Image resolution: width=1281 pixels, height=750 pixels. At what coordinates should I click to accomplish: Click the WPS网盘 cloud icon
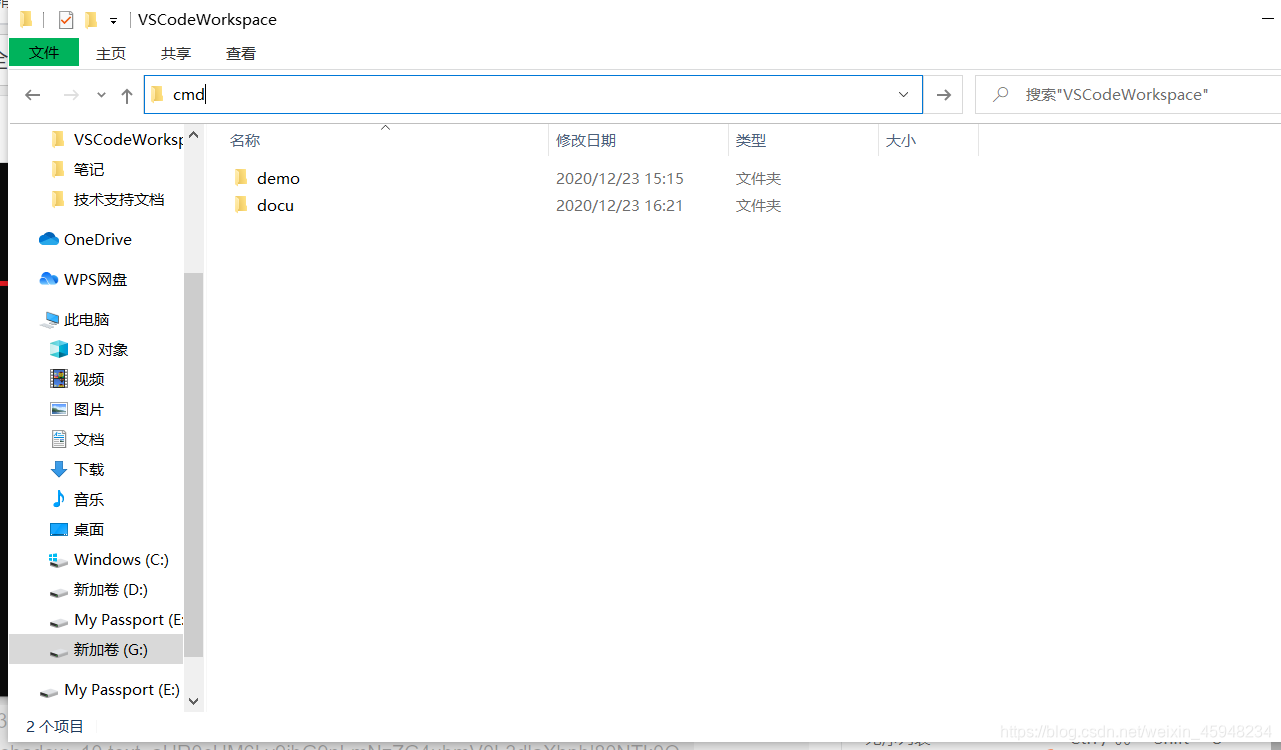click(49, 279)
